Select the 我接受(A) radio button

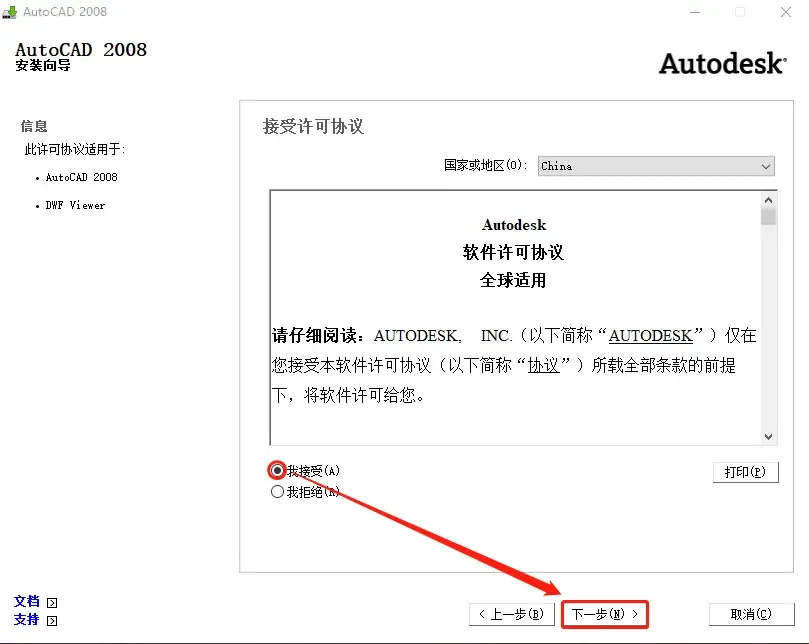click(277, 470)
